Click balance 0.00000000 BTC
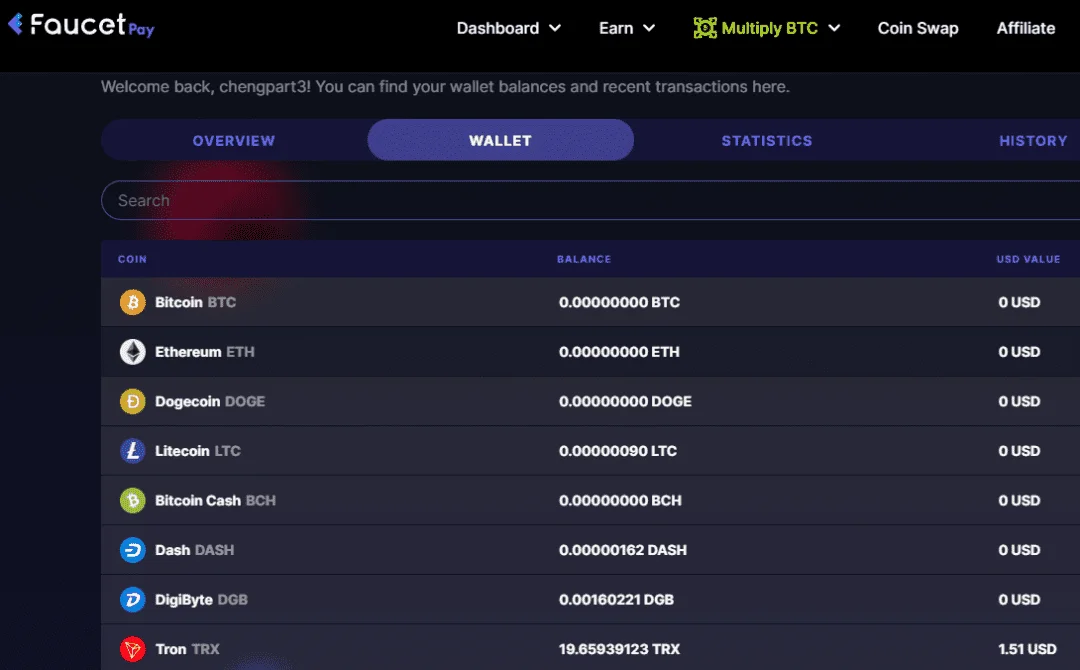1080x670 pixels. click(619, 302)
